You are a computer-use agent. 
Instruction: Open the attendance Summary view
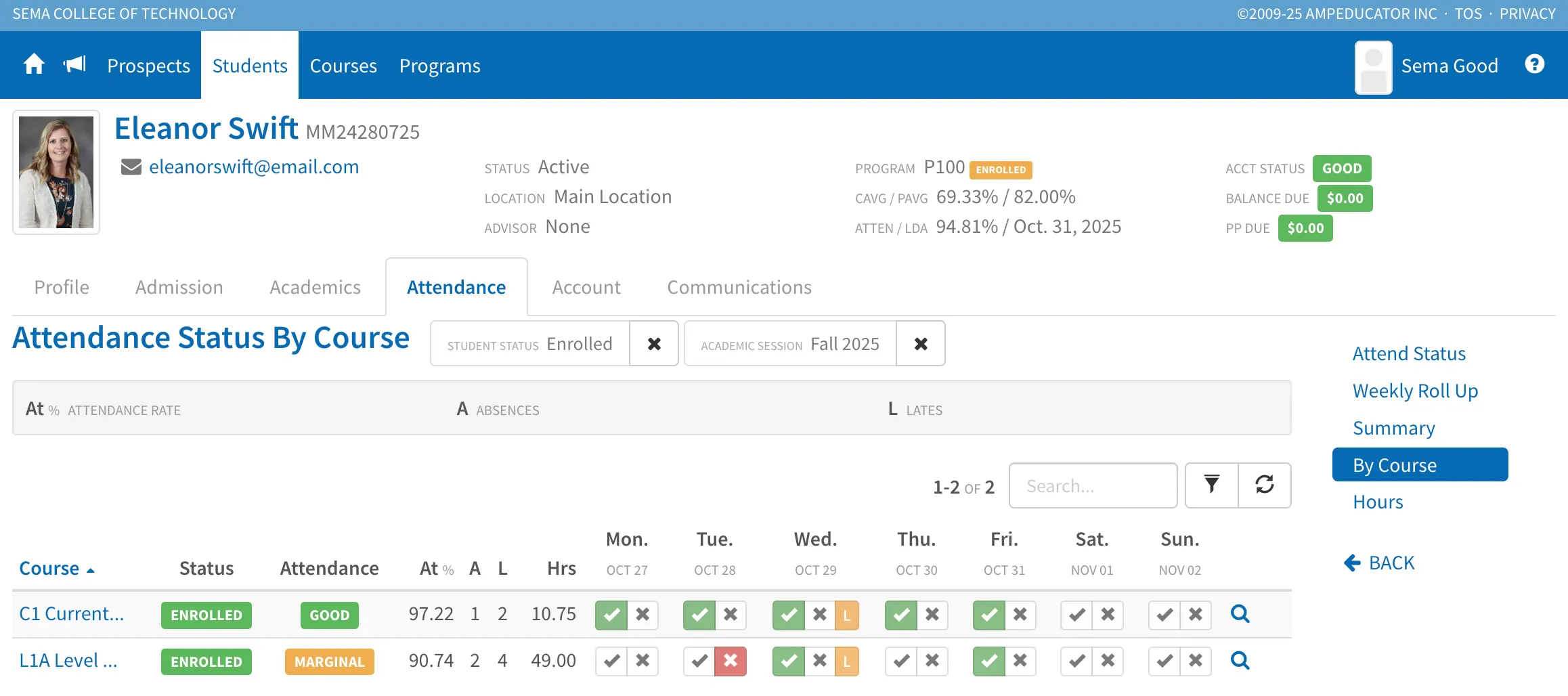tap(1394, 428)
